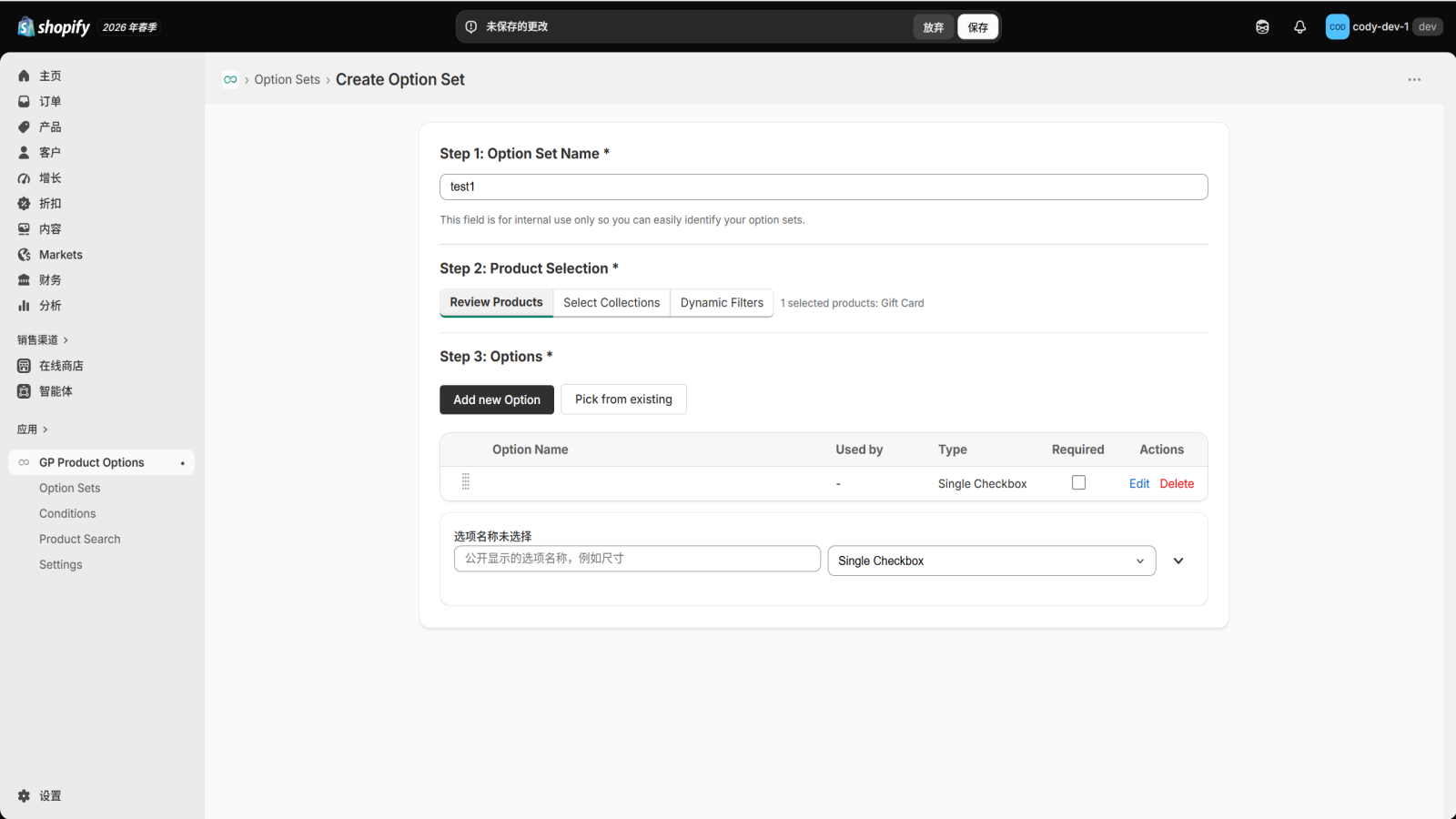
Task: Click the cody-dev-1 account avatar
Action: tap(1337, 27)
